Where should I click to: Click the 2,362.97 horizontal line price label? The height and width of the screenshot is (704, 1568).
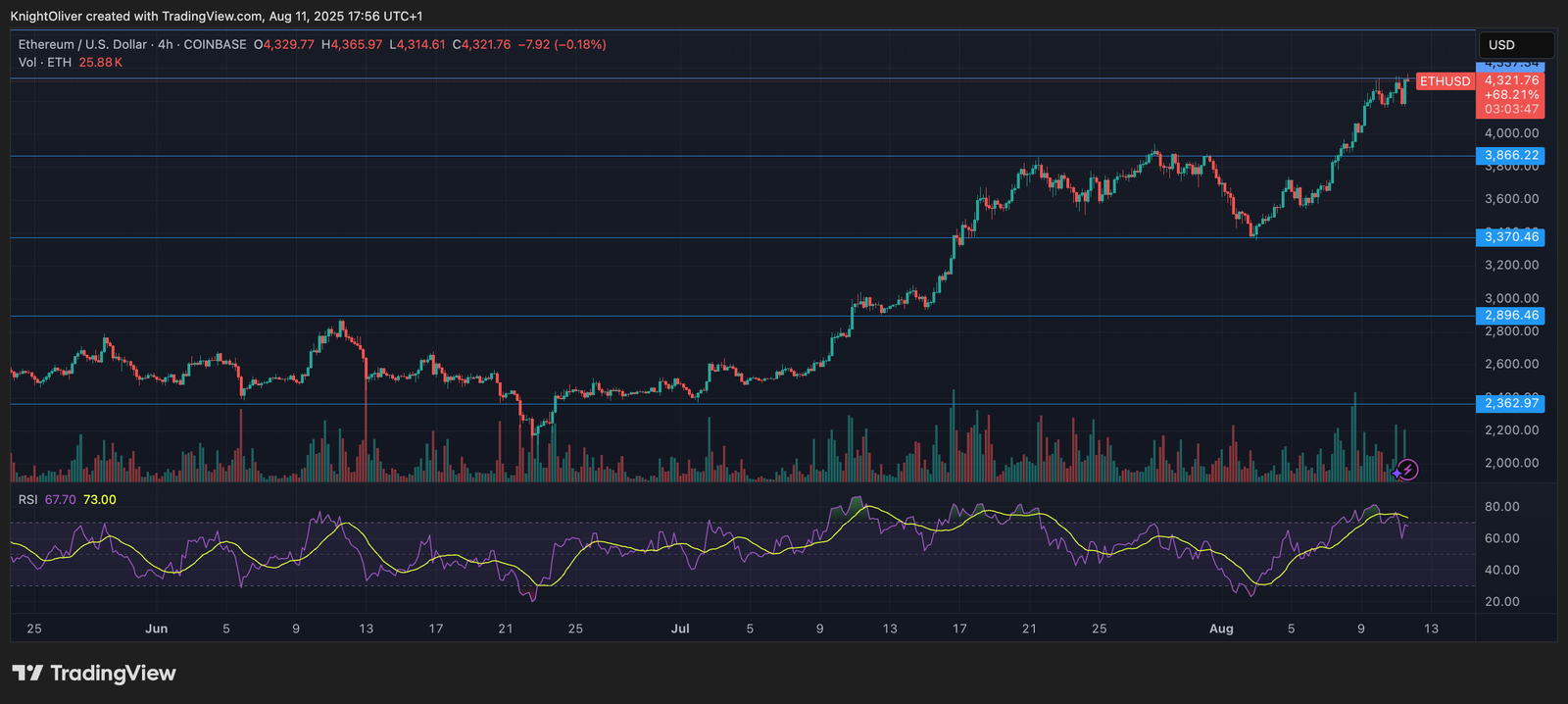pyautogui.click(x=1510, y=403)
